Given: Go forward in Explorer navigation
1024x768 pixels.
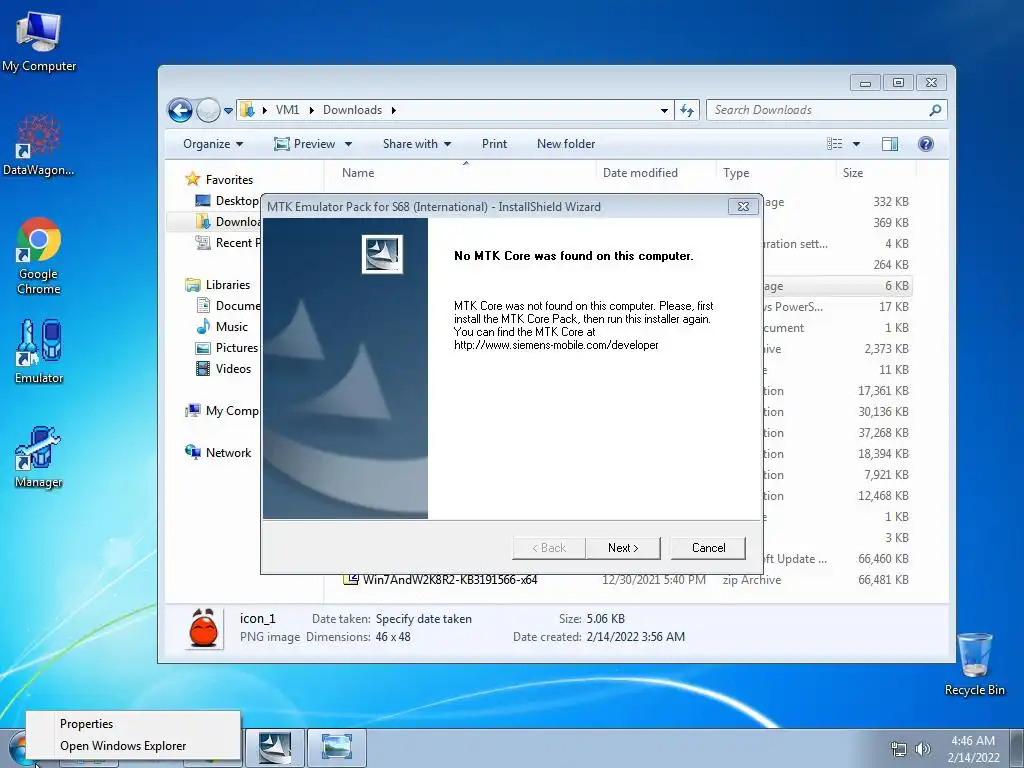Looking at the screenshot, I should pos(208,110).
